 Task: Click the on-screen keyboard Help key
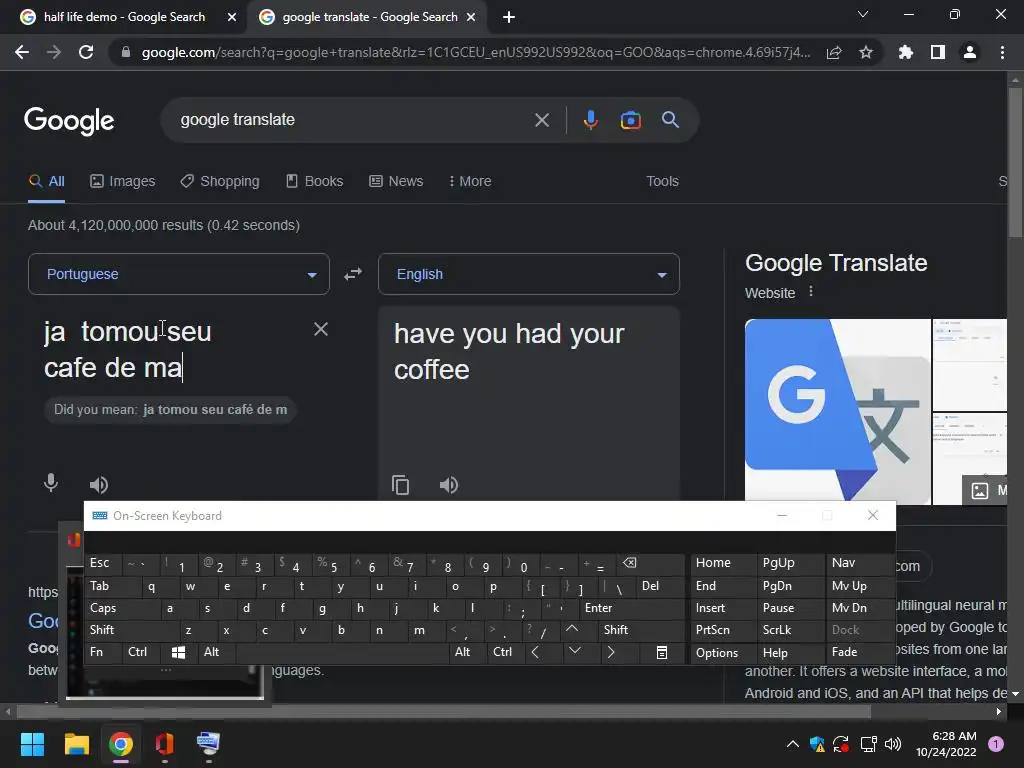click(790, 652)
